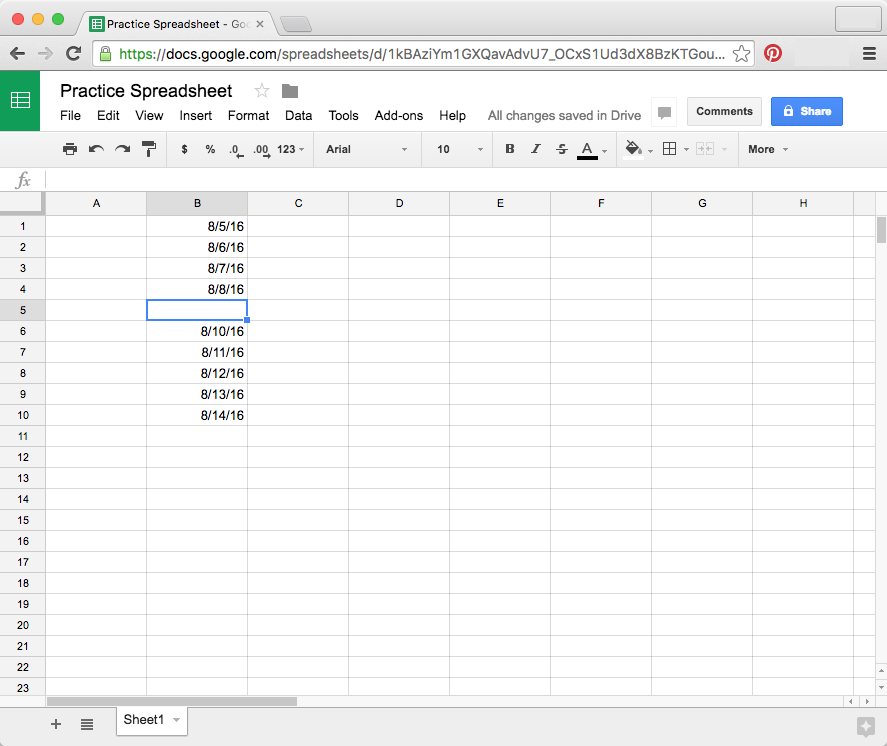
Task: Format cell as percent
Action: 211,148
